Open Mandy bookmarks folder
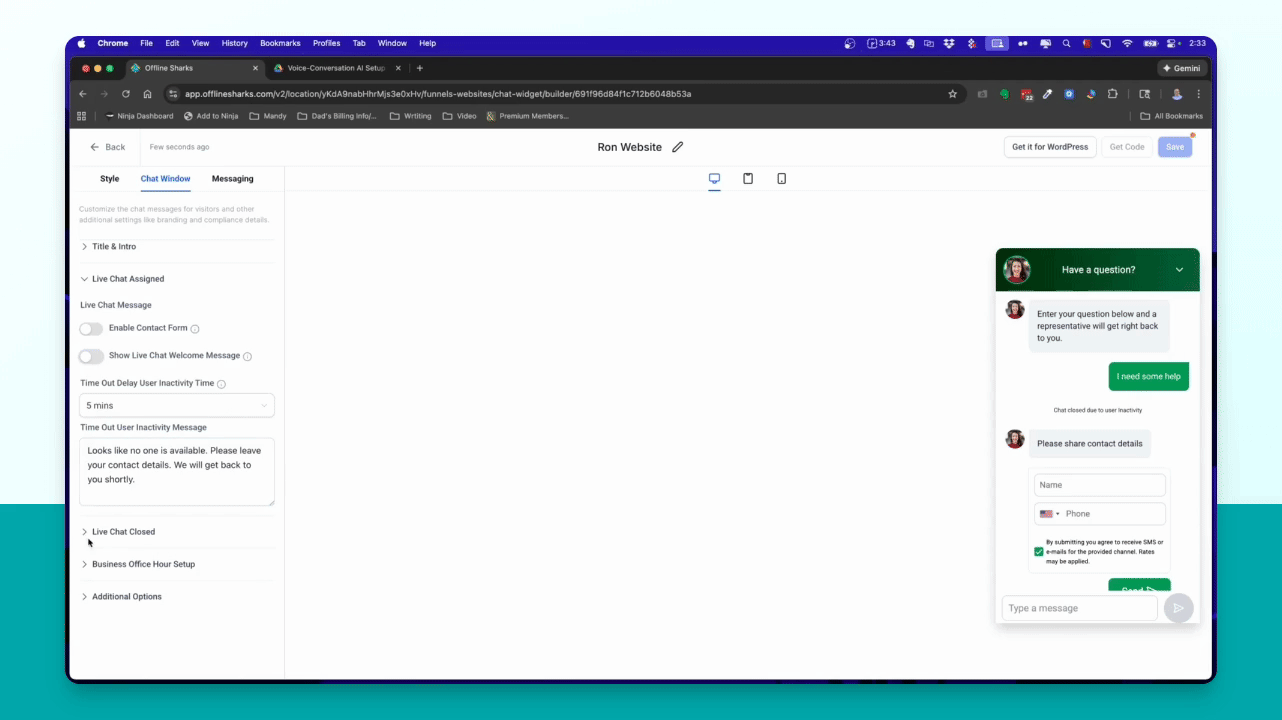 268,116
